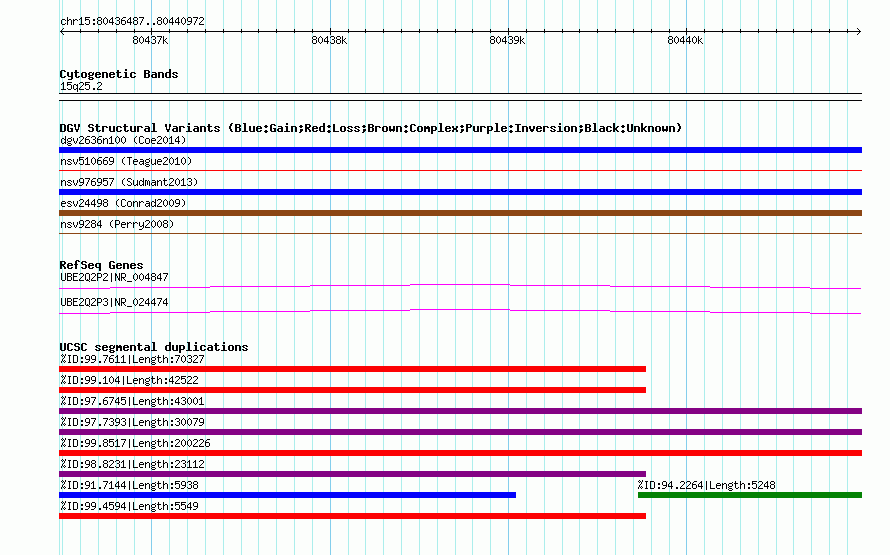Click the thin red line under nsv510669
This screenshot has height=555, width=890.
click(x=460, y=170)
